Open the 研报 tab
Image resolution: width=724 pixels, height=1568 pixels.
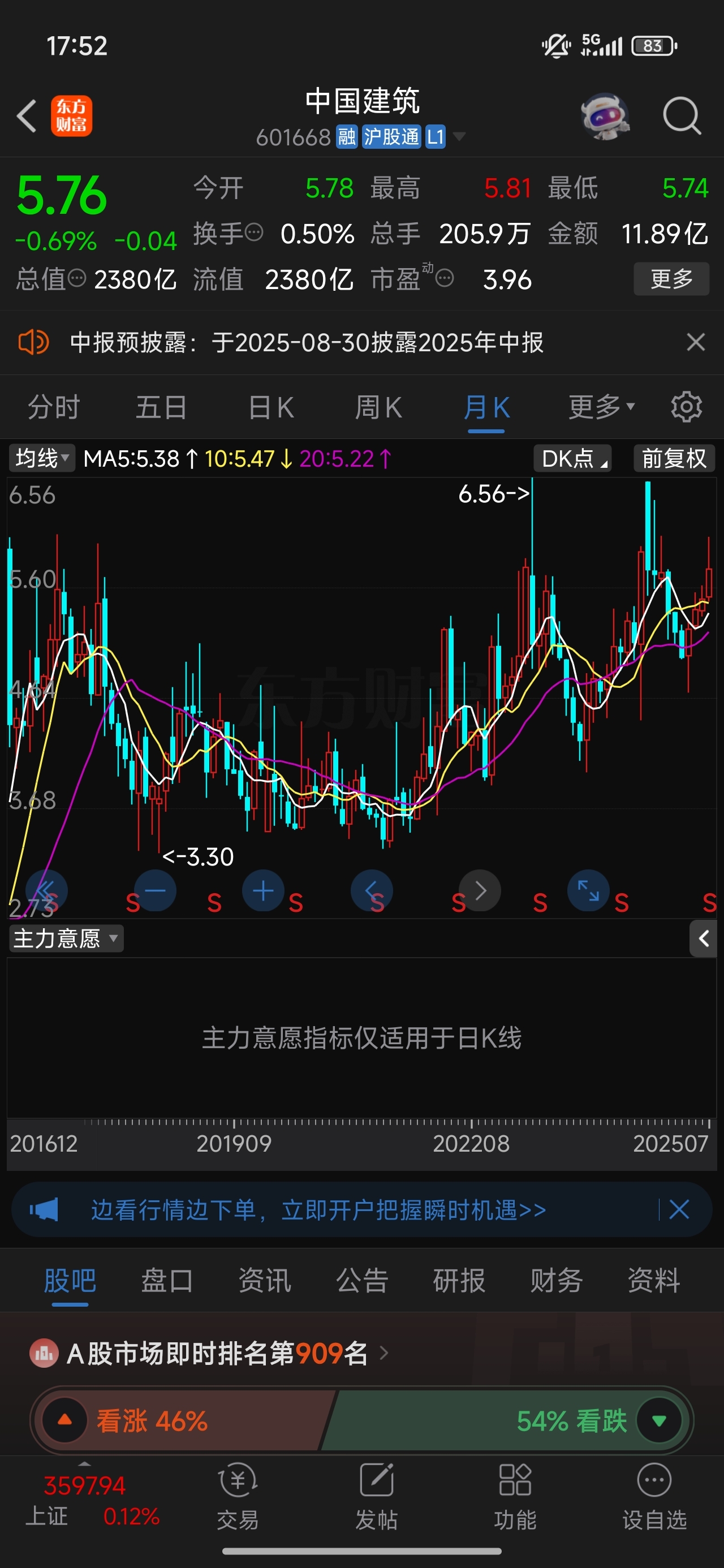pos(459,1280)
